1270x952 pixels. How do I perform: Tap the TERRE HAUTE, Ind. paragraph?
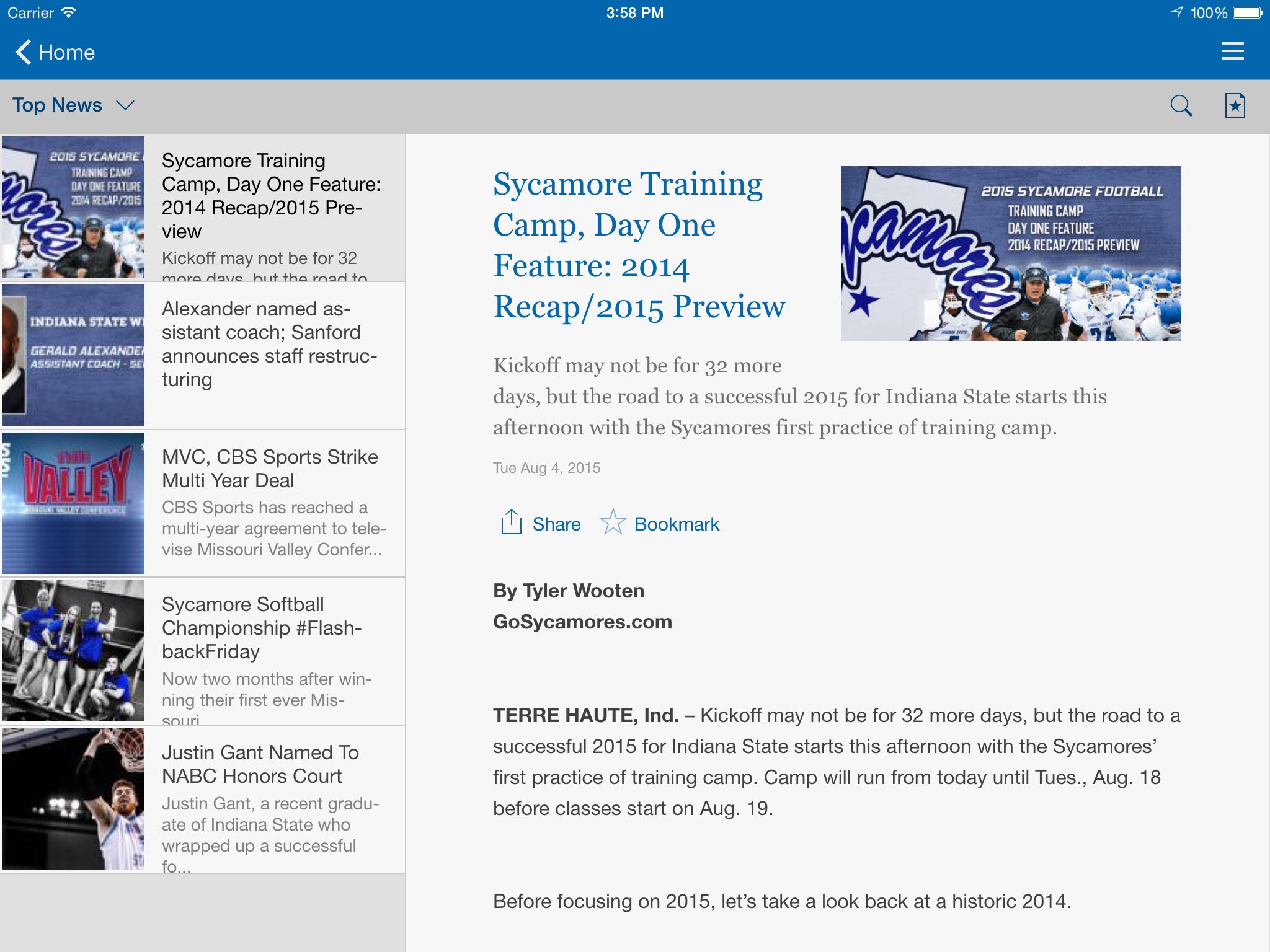pyautogui.click(x=837, y=762)
